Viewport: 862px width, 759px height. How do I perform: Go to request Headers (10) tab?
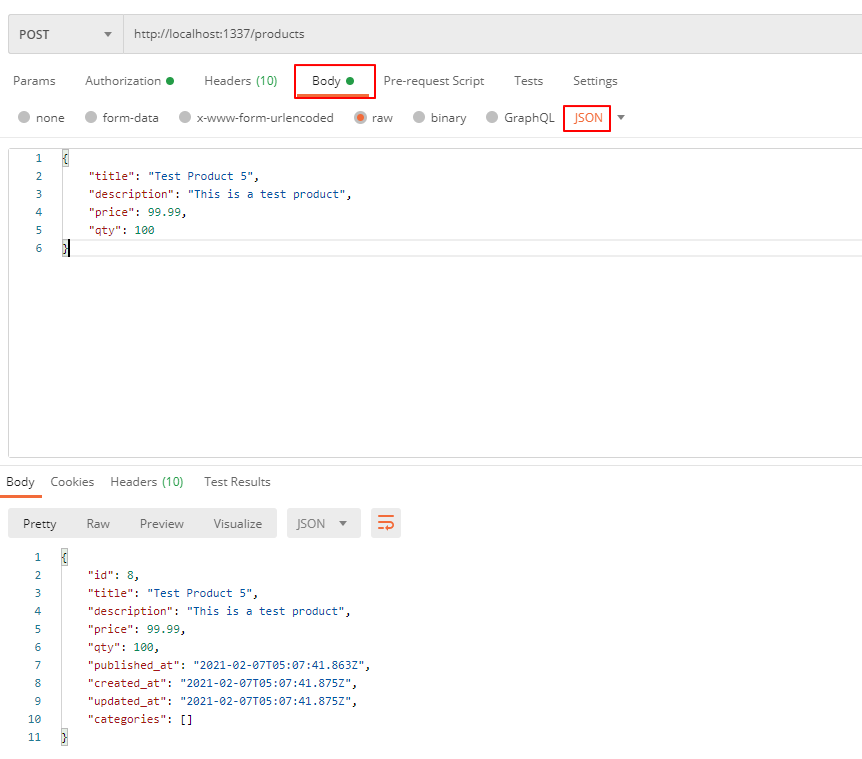[x=240, y=81]
